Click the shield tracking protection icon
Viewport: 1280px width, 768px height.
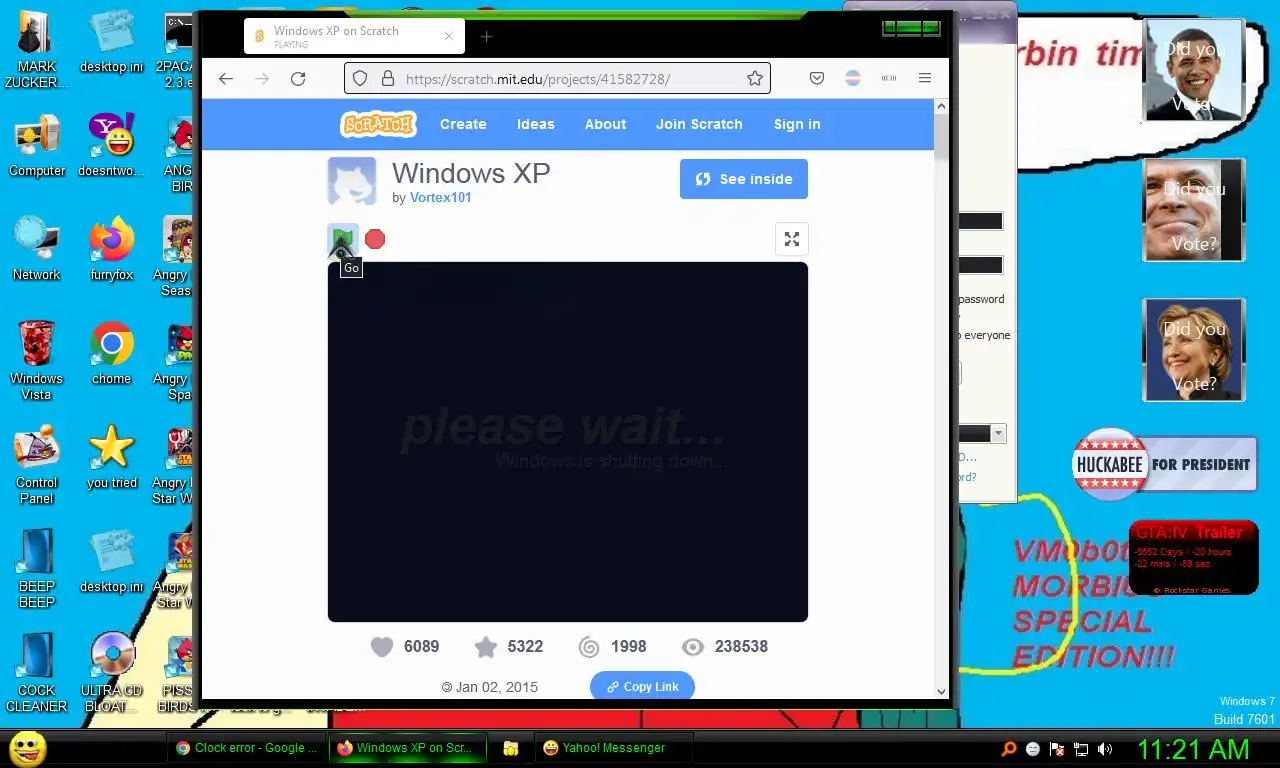[x=360, y=78]
